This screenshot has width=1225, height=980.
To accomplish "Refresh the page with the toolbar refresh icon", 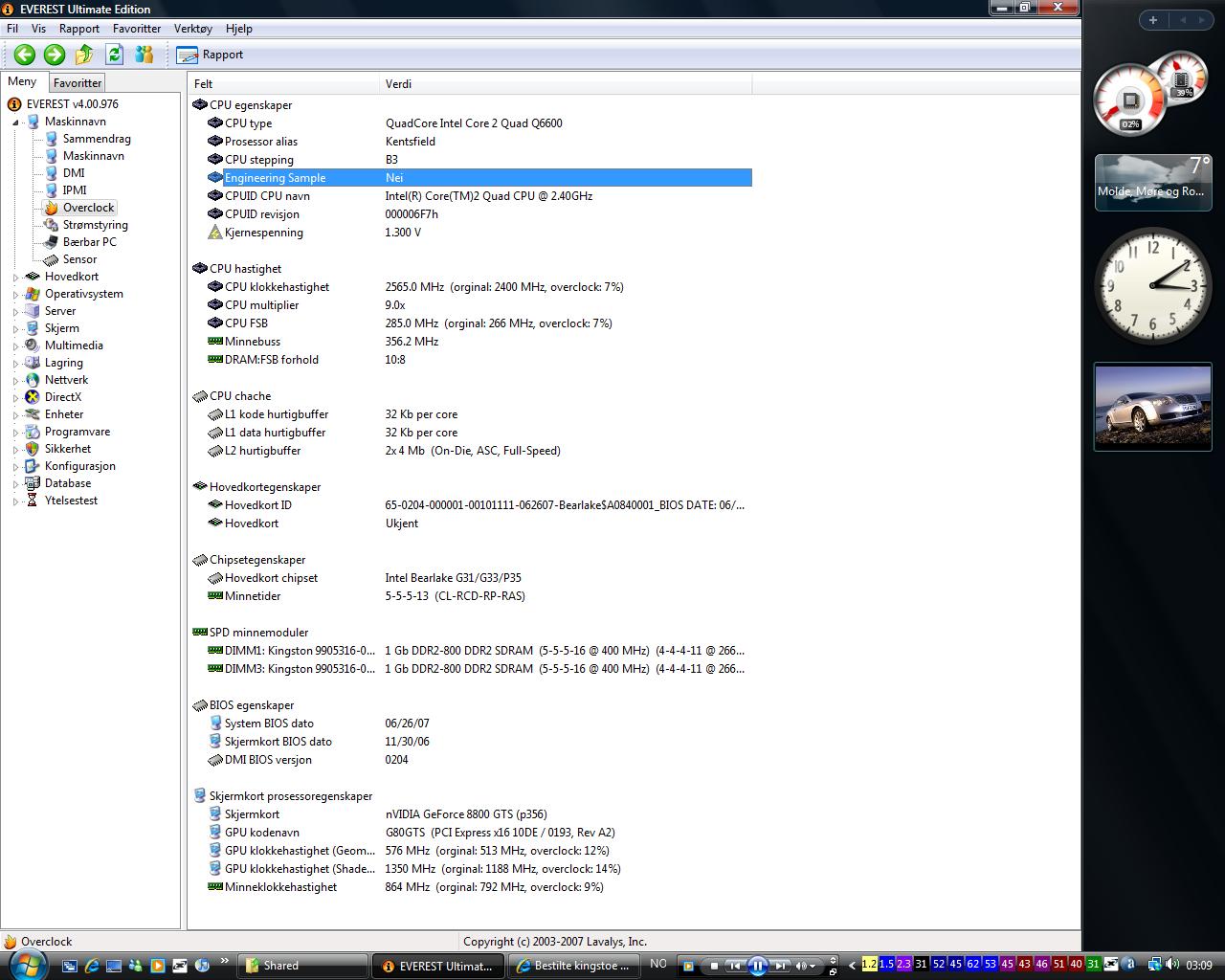I will click(x=115, y=55).
